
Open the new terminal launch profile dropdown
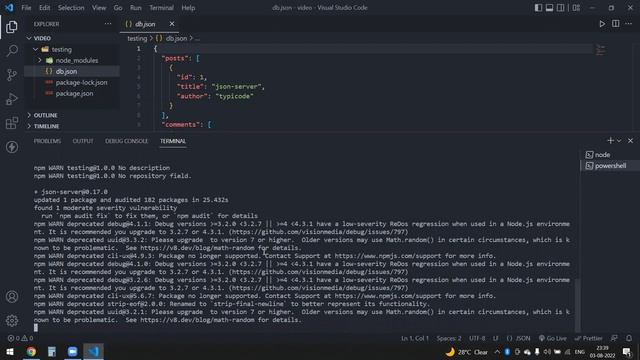click(x=619, y=140)
